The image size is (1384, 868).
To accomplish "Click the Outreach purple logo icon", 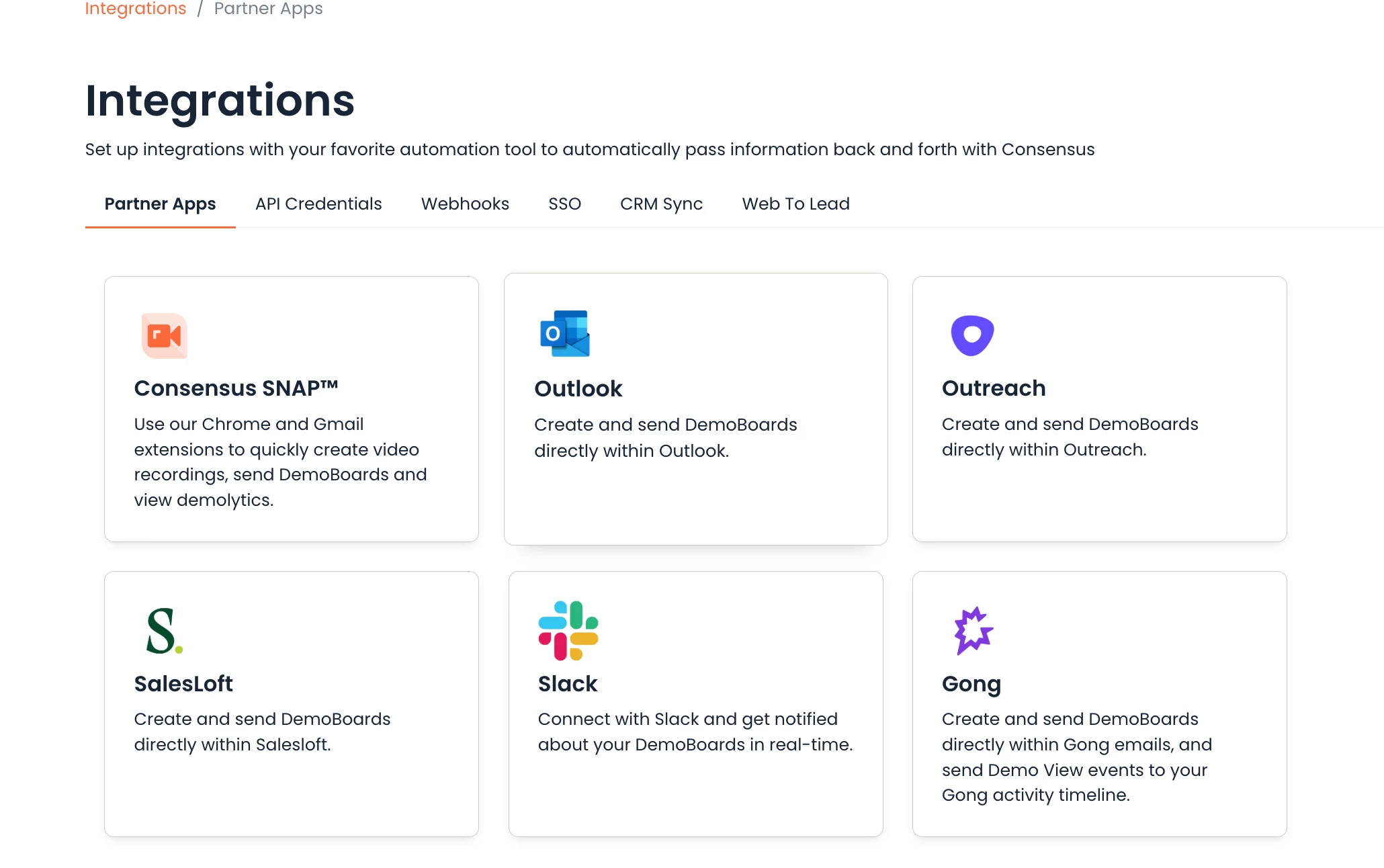I will [972, 335].
